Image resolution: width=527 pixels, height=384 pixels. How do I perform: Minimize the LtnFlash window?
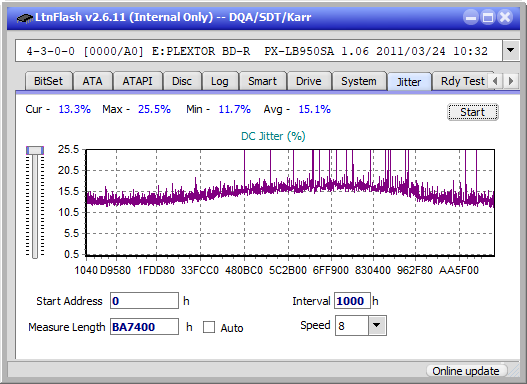pos(471,17)
